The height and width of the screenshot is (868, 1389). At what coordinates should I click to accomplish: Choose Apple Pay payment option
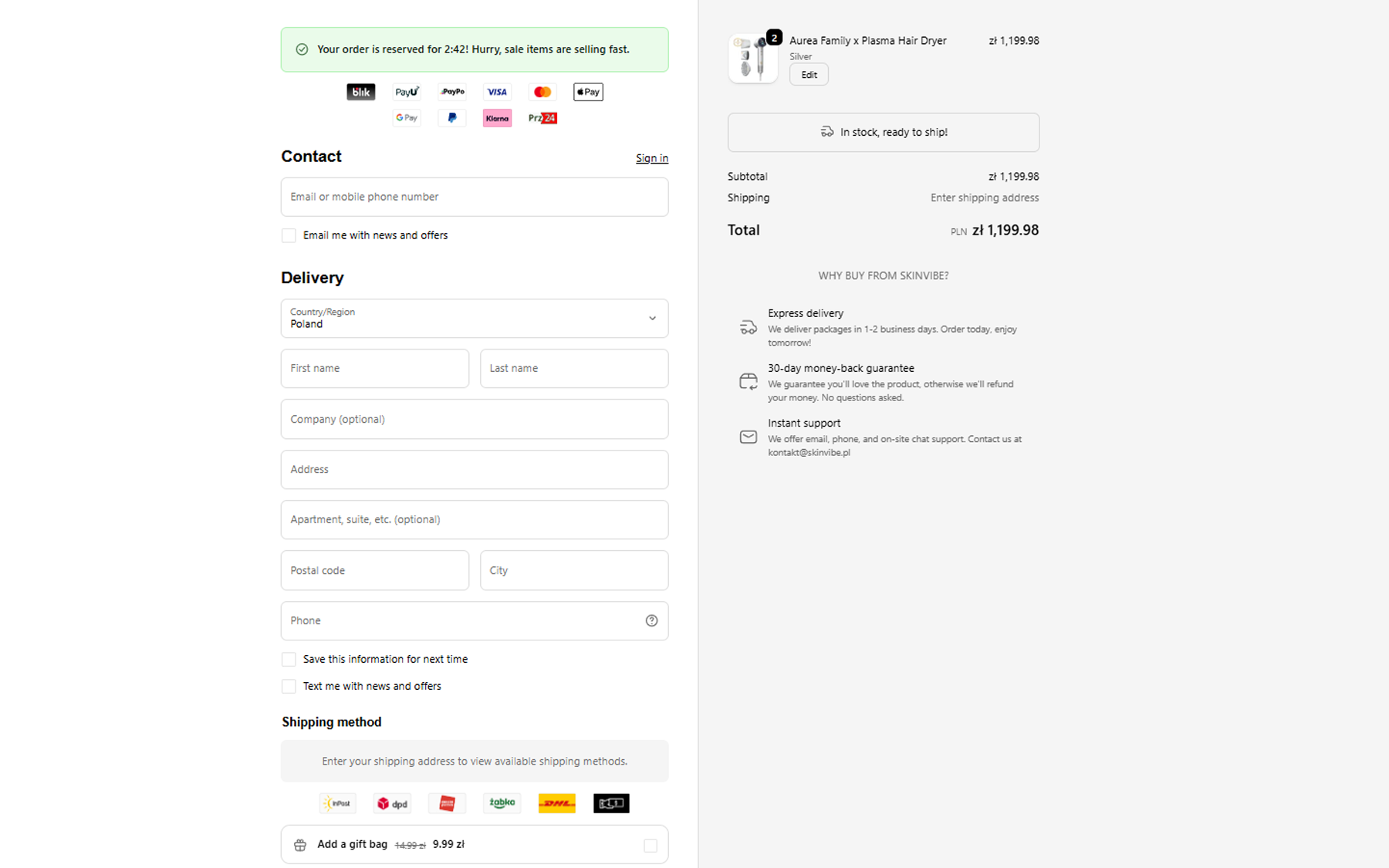(588, 92)
